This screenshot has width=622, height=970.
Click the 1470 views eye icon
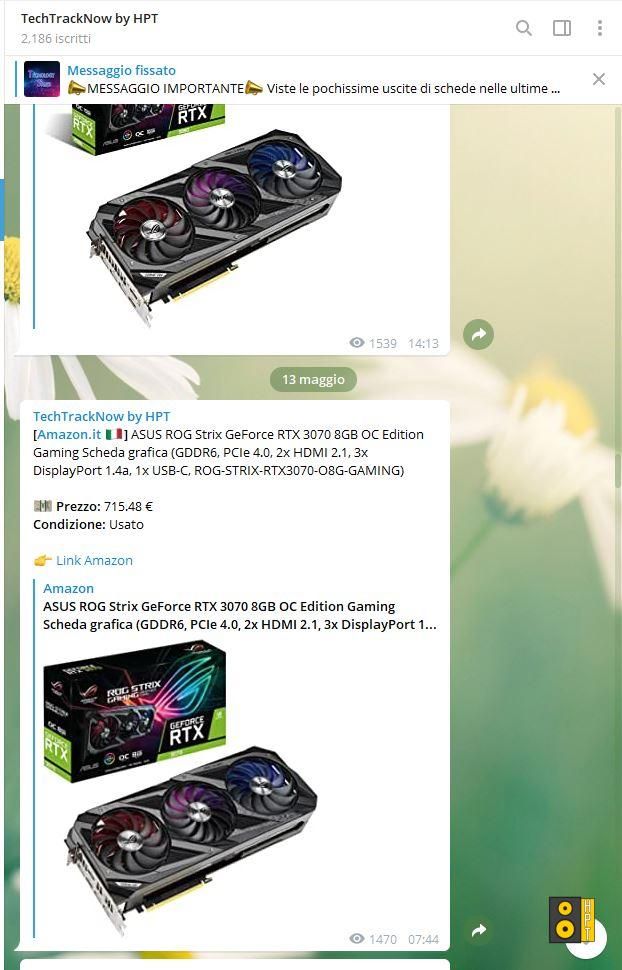356,938
